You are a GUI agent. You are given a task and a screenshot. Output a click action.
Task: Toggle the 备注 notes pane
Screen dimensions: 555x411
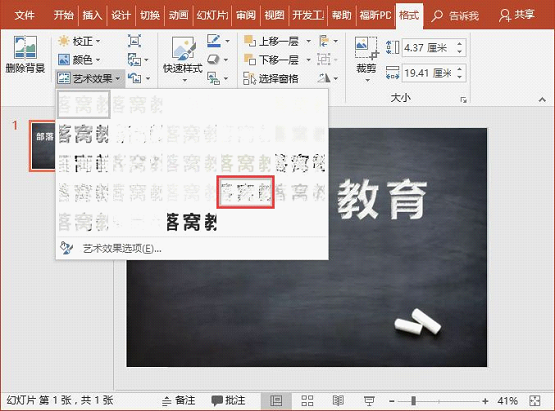click(179, 401)
